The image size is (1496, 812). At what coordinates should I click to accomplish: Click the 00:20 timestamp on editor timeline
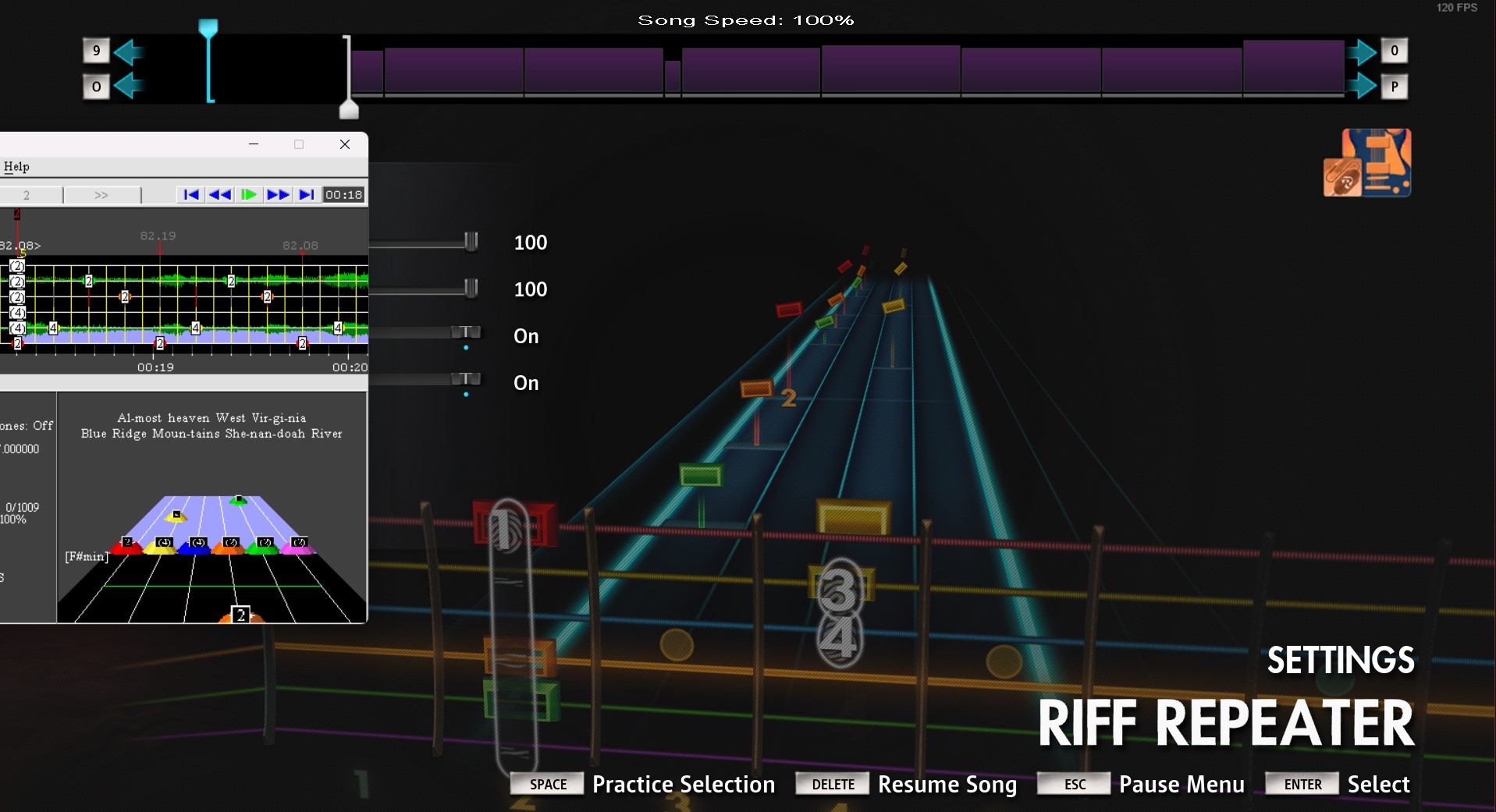(349, 367)
